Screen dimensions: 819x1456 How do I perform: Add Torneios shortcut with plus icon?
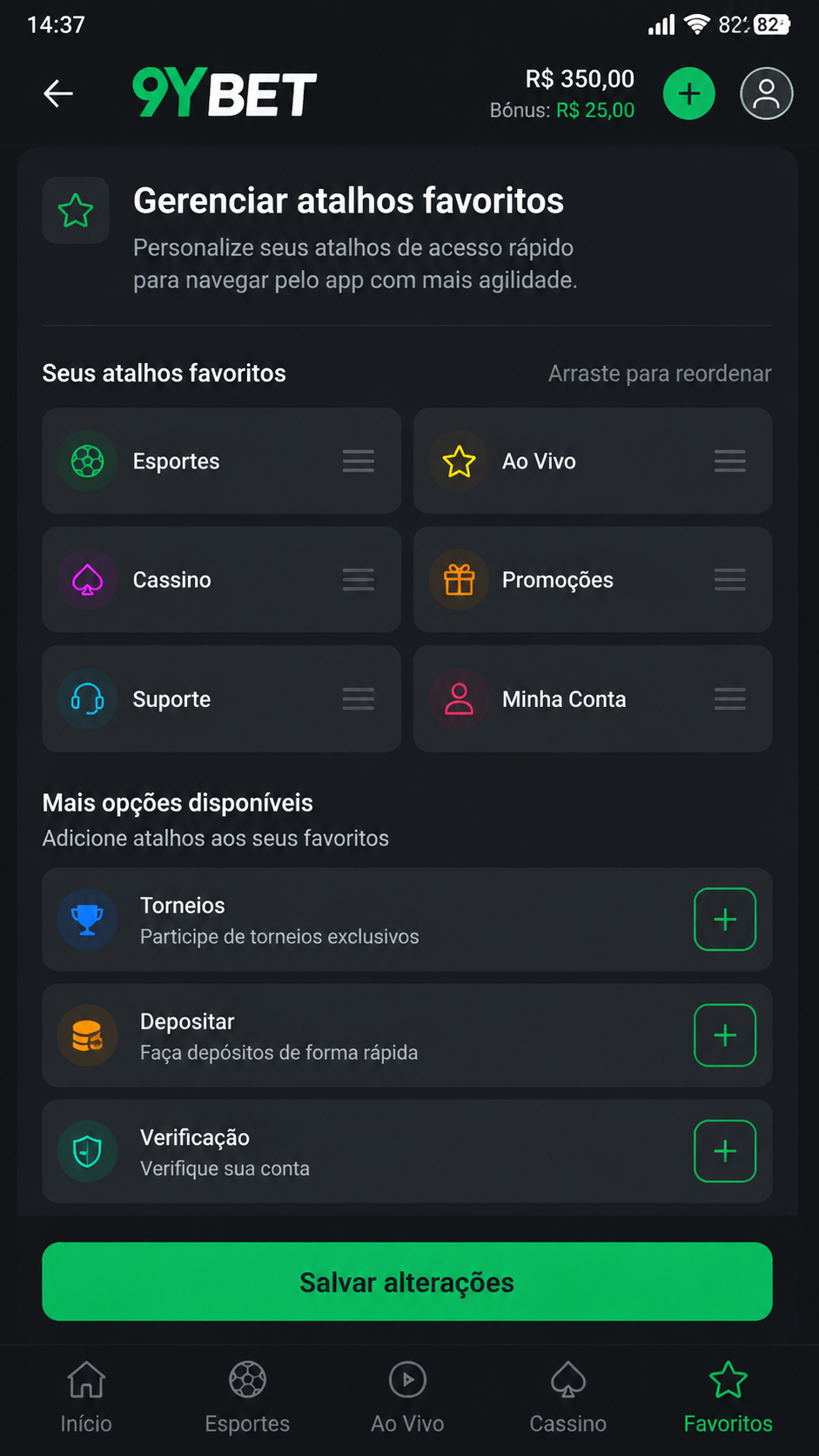(x=725, y=920)
